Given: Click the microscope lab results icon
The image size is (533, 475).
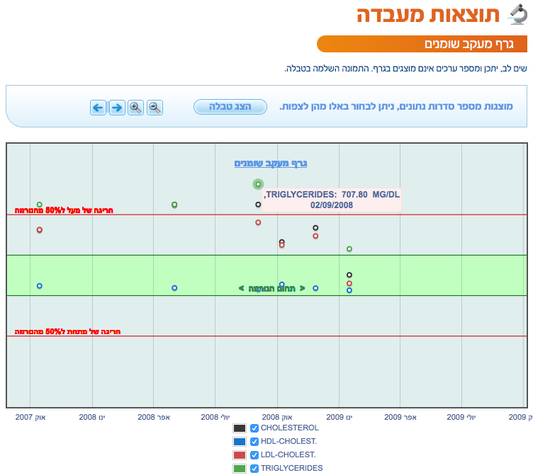Looking at the screenshot, I should (x=518, y=15).
